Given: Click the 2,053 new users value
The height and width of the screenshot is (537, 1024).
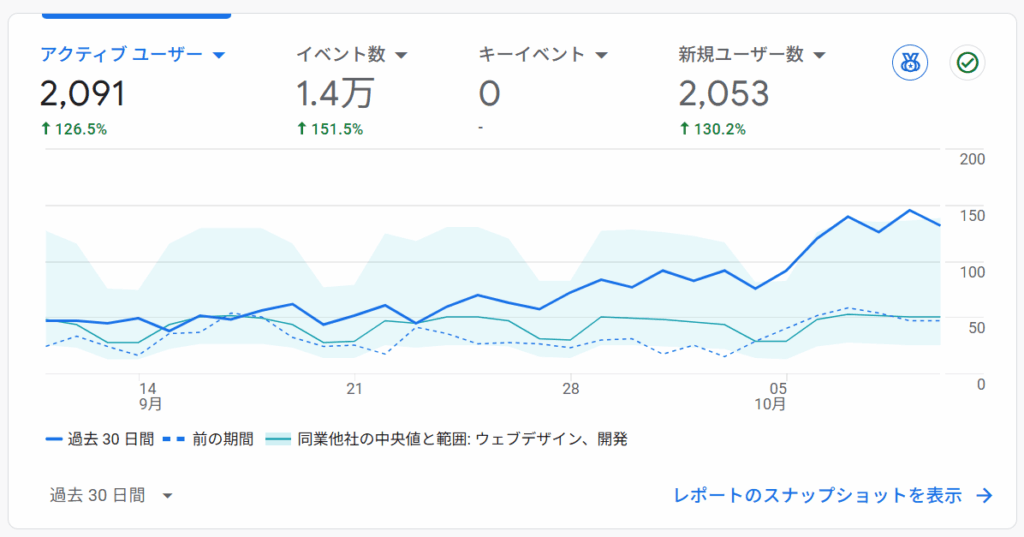Looking at the screenshot, I should pos(723,94).
